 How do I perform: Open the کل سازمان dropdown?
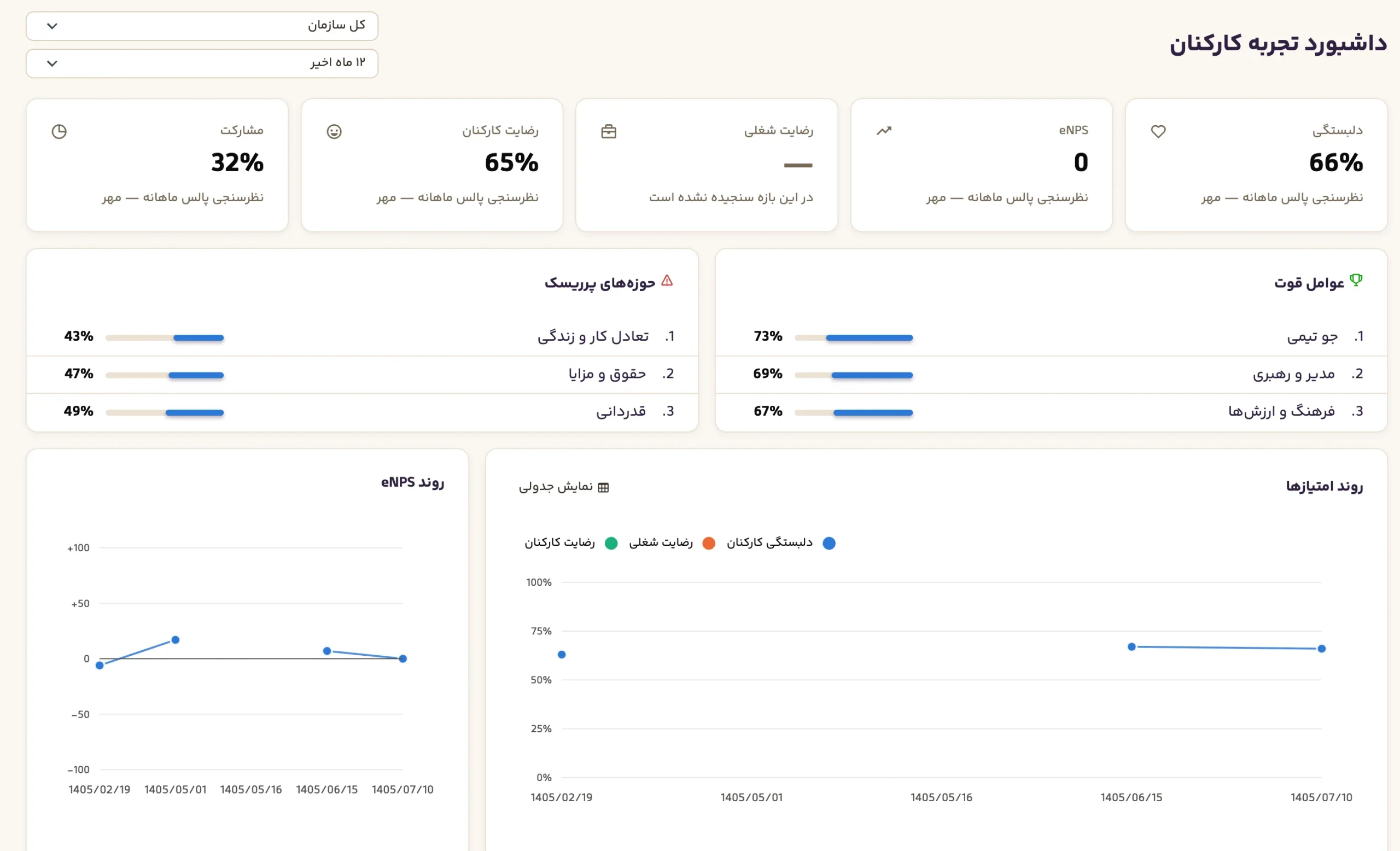pos(202,26)
